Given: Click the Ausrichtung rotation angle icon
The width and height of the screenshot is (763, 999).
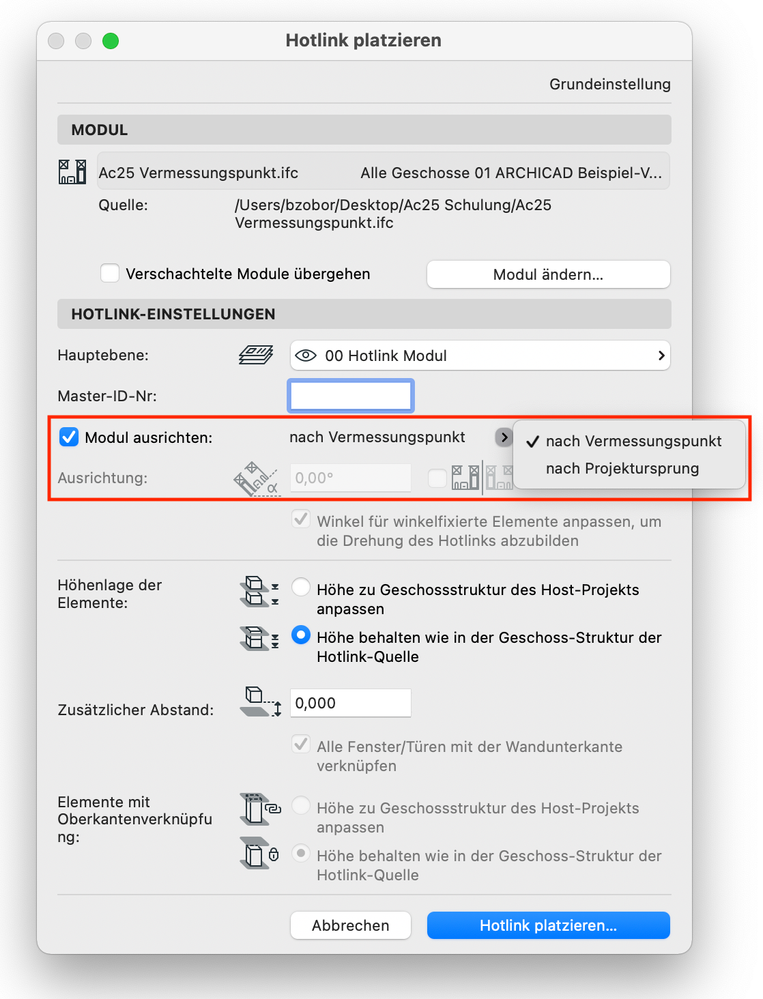Looking at the screenshot, I should coord(257,478).
